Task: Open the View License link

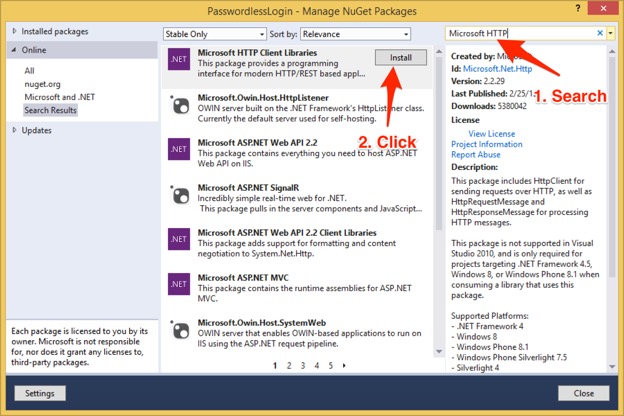Action: (x=491, y=134)
